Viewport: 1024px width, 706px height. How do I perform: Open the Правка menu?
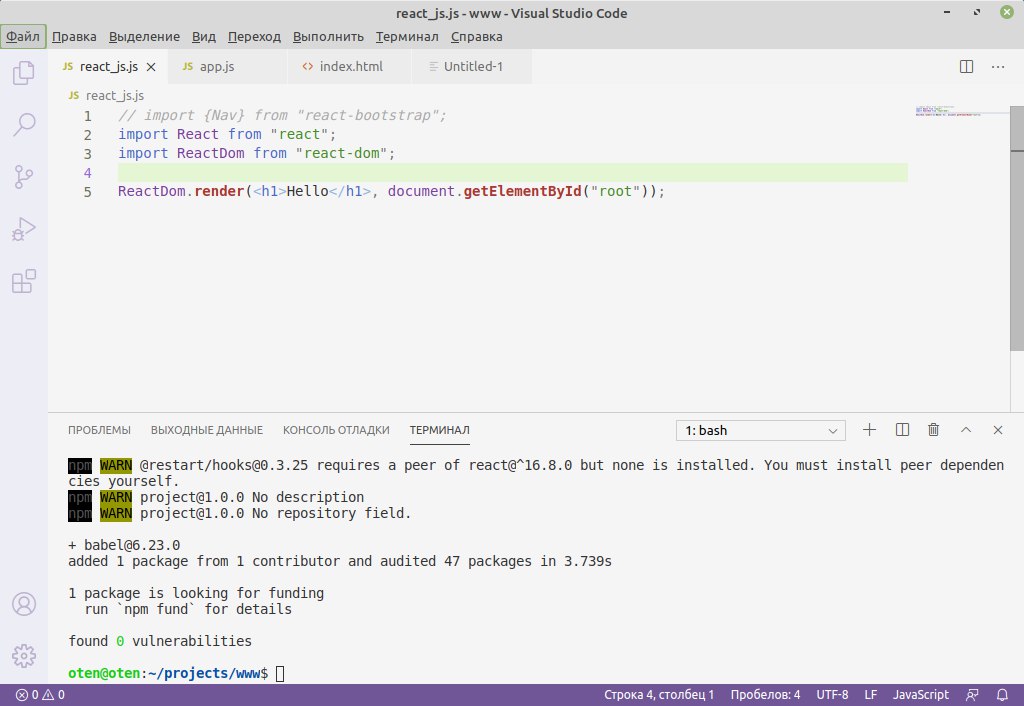(74, 37)
